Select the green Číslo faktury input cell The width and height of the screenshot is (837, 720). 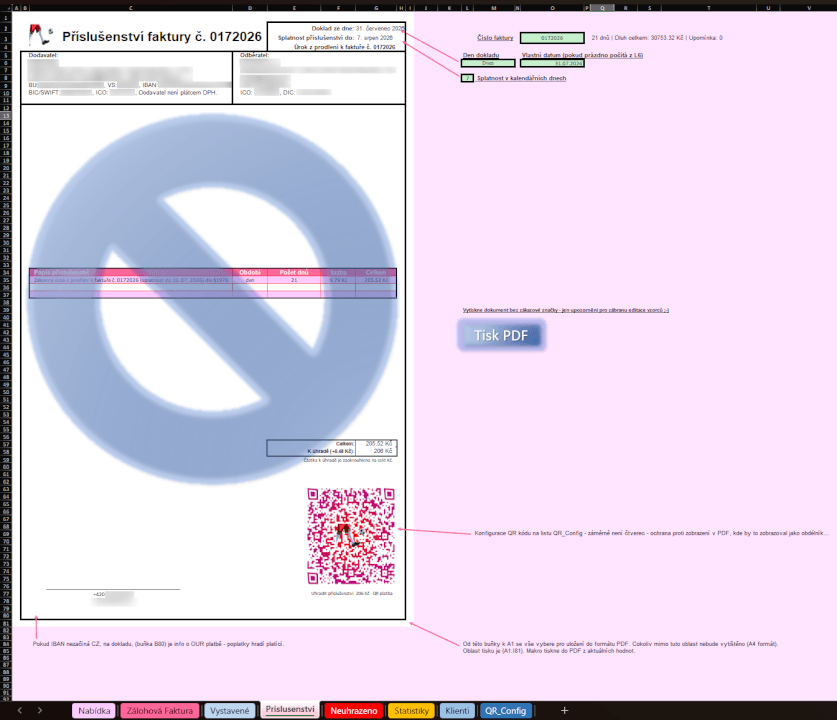pyautogui.click(x=552, y=38)
